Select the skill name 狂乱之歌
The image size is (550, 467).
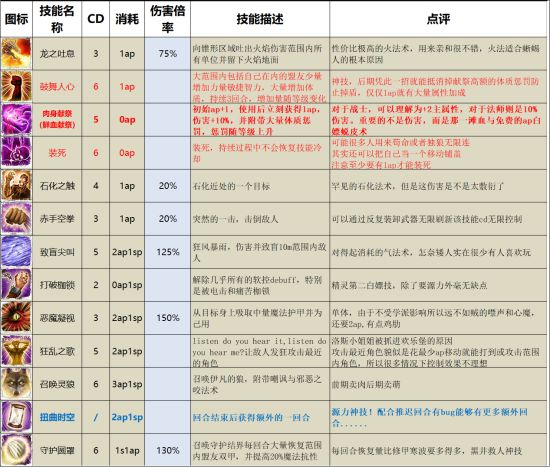click(57, 351)
